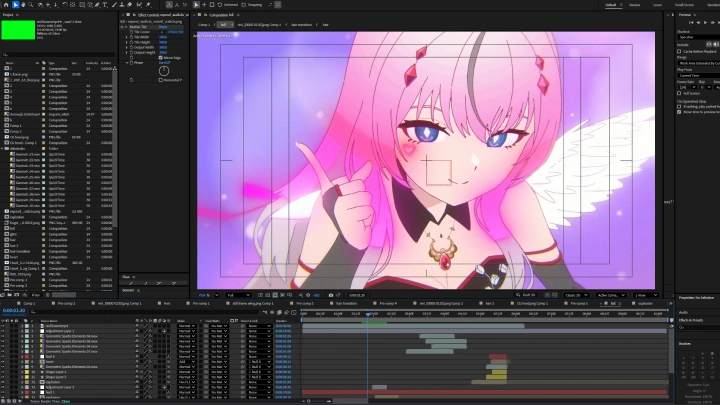720x405 pixels.
Task: Select the Clone Stamp tool
Action: click(x=122, y=5)
